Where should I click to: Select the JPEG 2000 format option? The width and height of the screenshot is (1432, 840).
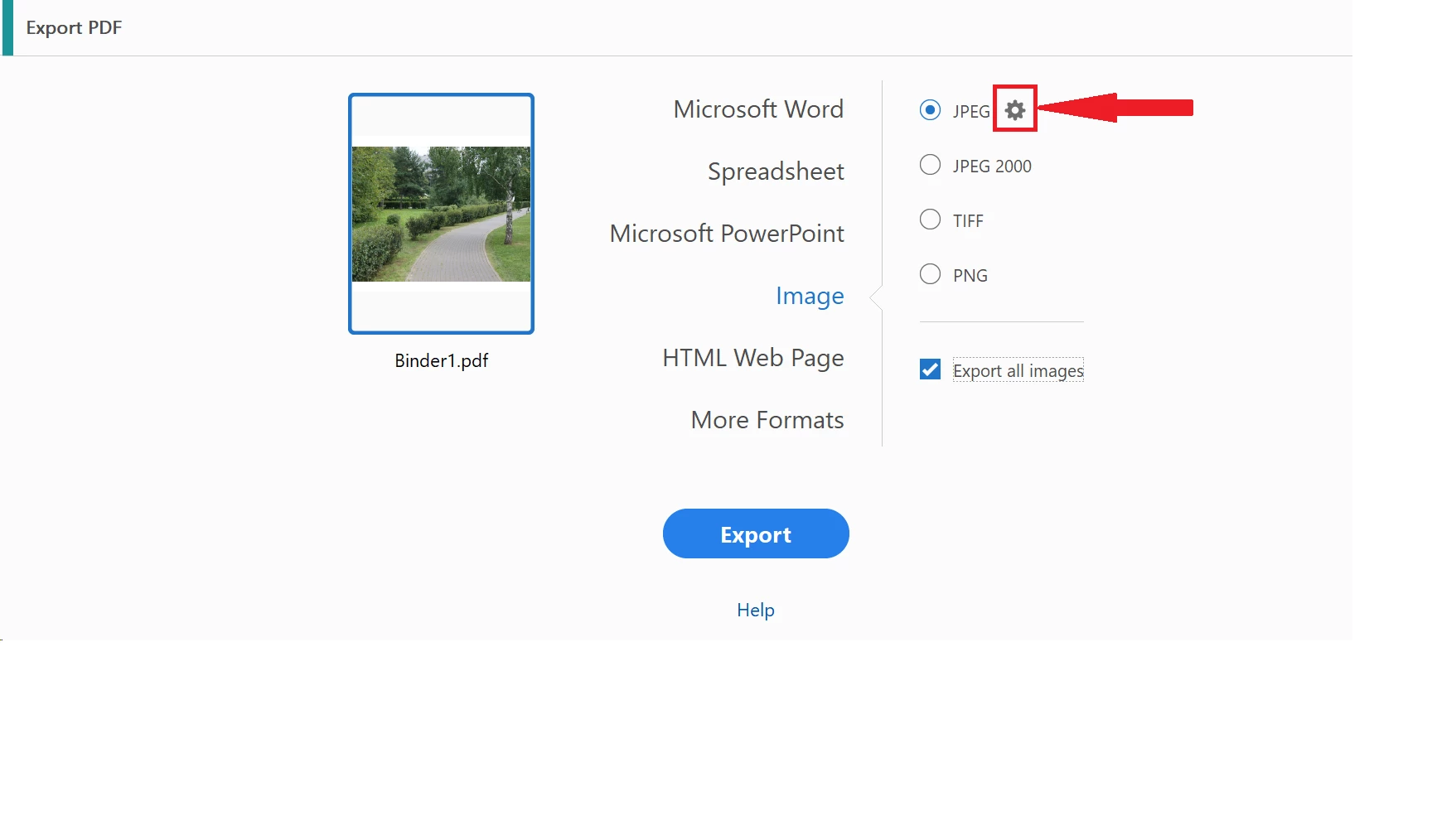click(x=930, y=165)
